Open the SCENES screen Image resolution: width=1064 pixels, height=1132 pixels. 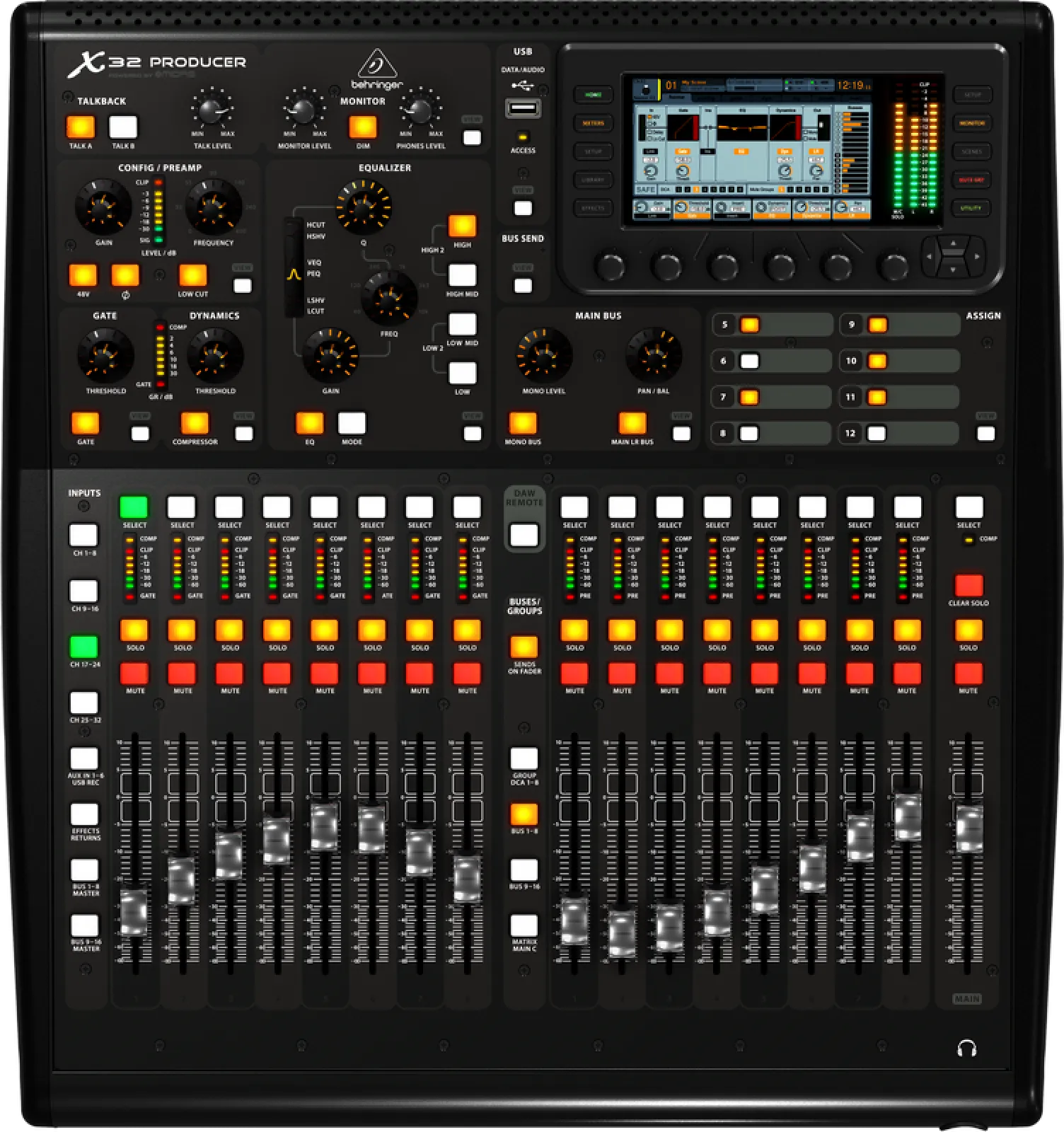tap(971, 151)
